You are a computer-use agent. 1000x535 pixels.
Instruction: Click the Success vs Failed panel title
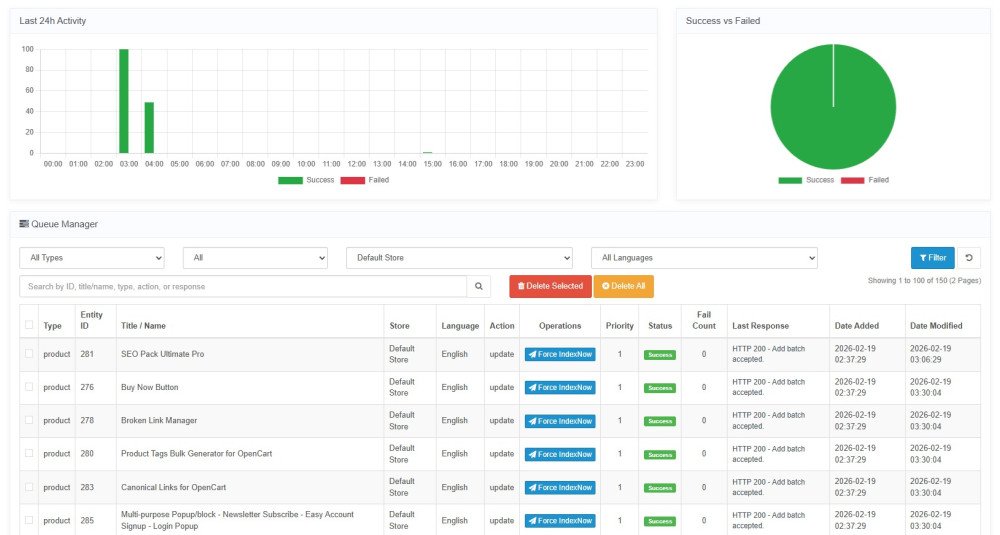tap(723, 20)
